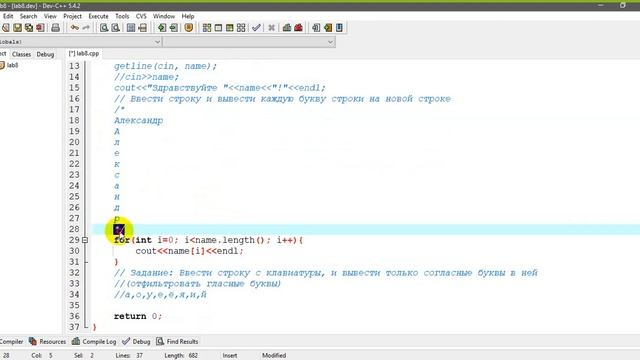Click the // Задание comment line
This screenshot has width=640, height=360.
(x=326, y=273)
